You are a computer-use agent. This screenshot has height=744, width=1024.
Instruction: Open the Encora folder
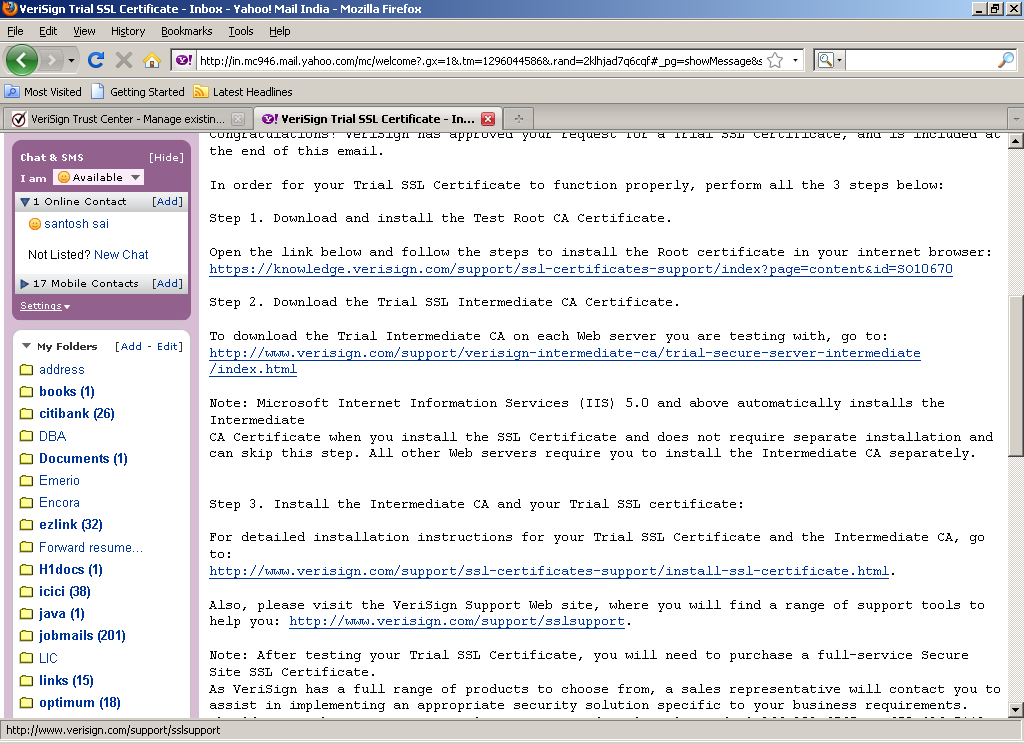[x=59, y=502]
